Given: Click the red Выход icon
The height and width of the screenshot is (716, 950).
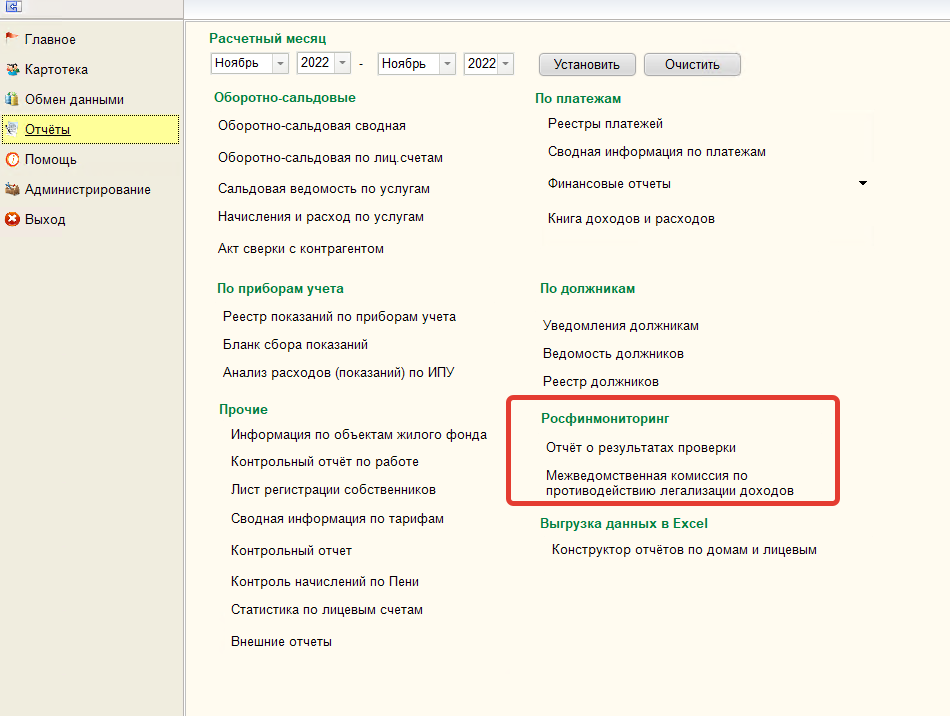Looking at the screenshot, I should [12, 219].
